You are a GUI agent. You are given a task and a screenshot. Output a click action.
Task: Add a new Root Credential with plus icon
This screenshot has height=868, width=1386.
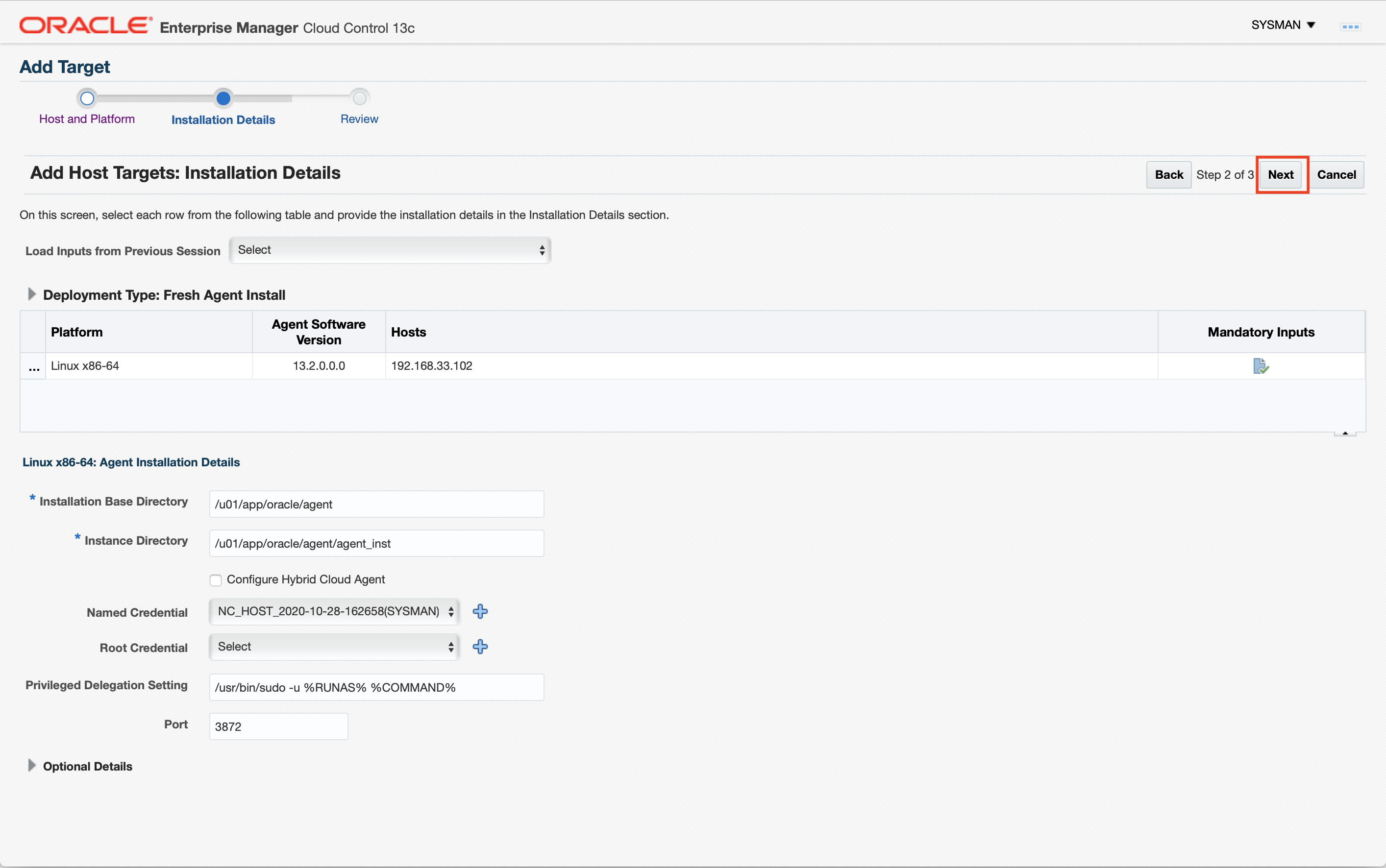click(480, 647)
